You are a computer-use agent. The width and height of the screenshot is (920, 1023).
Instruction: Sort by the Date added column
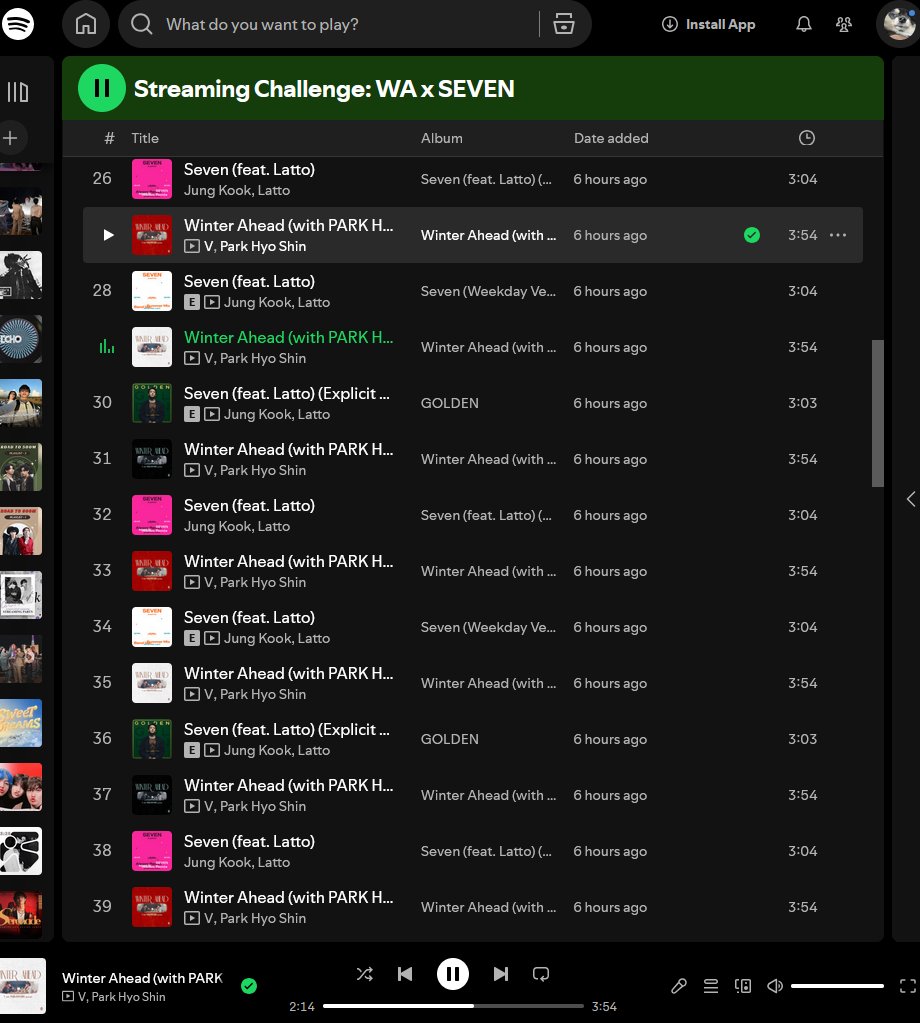tap(611, 138)
